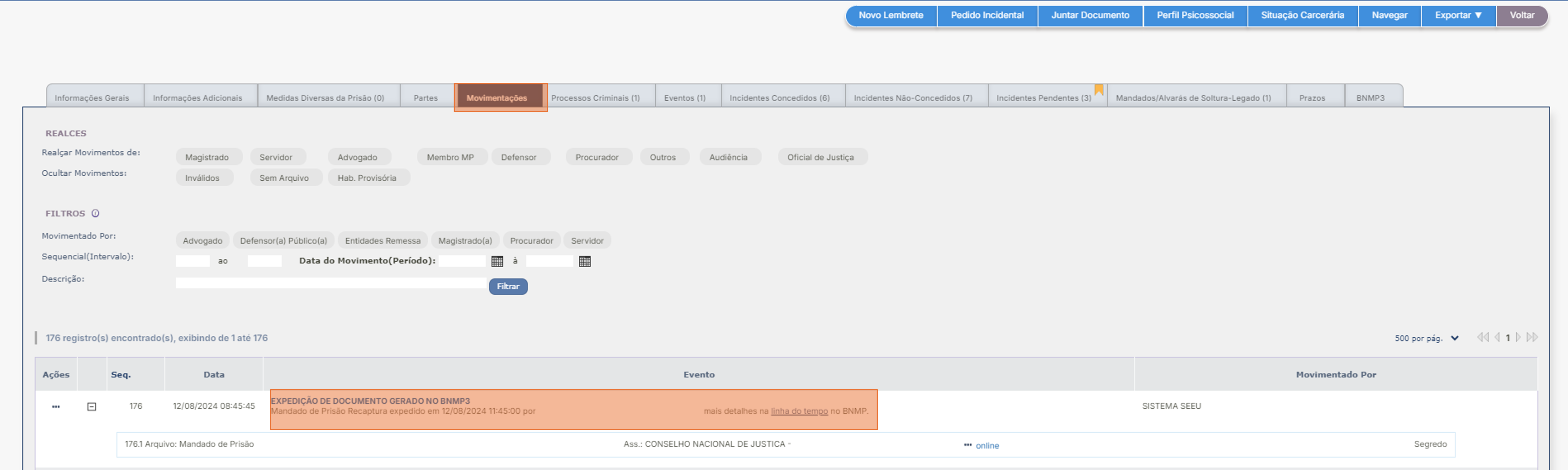
Task: Filter by Advogado in Movimentado Por
Action: (x=203, y=241)
